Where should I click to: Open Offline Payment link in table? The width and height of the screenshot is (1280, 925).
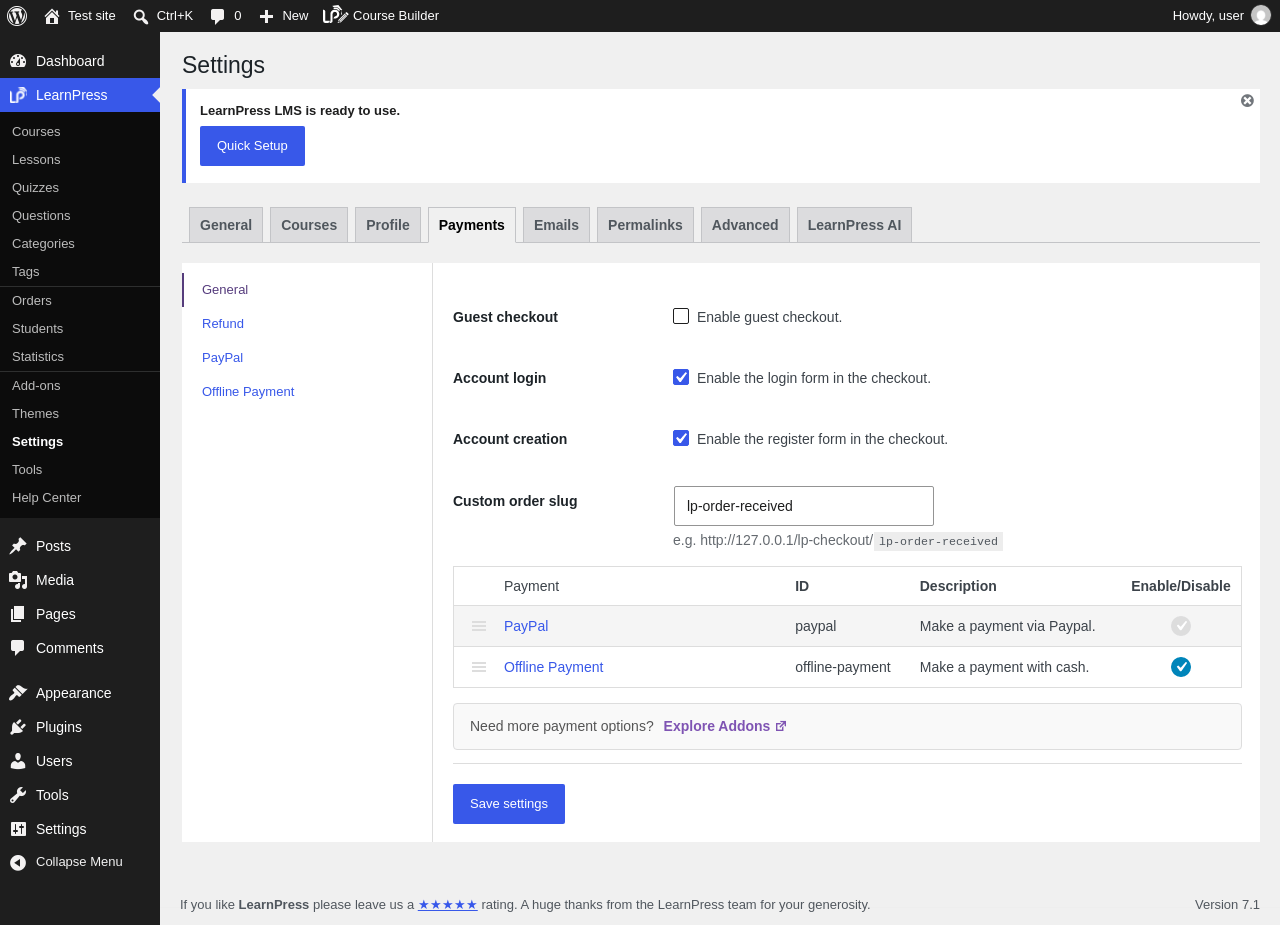[x=553, y=667]
